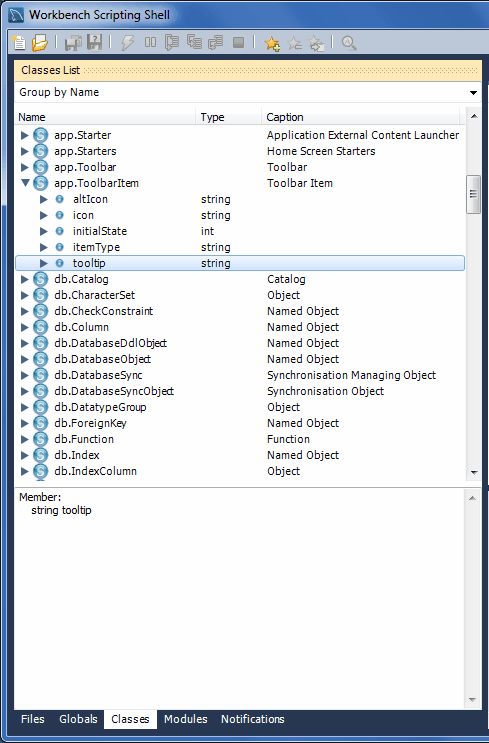Select the db.DatabaseObject row
Viewport: 489px width, 743px height.
240,359
